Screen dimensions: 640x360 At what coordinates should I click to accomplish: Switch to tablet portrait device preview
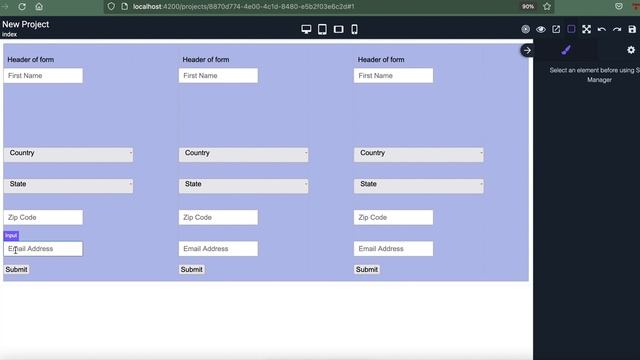pos(322,29)
